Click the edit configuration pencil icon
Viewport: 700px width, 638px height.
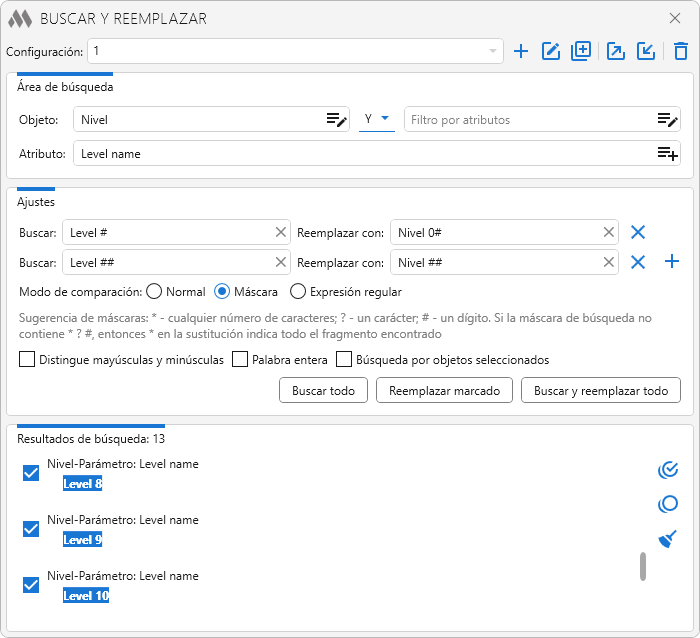(x=550, y=51)
